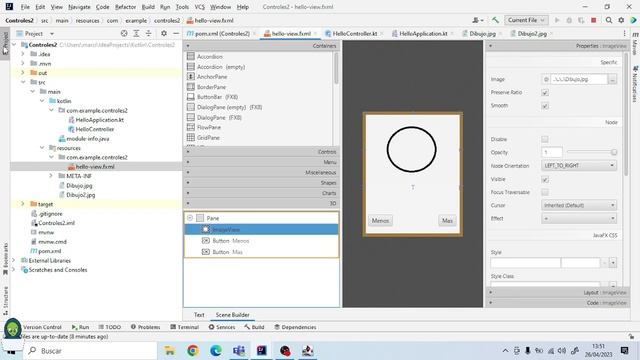Open the Problems tool window
Viewport: 640px width, 360px height.
[x=145, y=327]
